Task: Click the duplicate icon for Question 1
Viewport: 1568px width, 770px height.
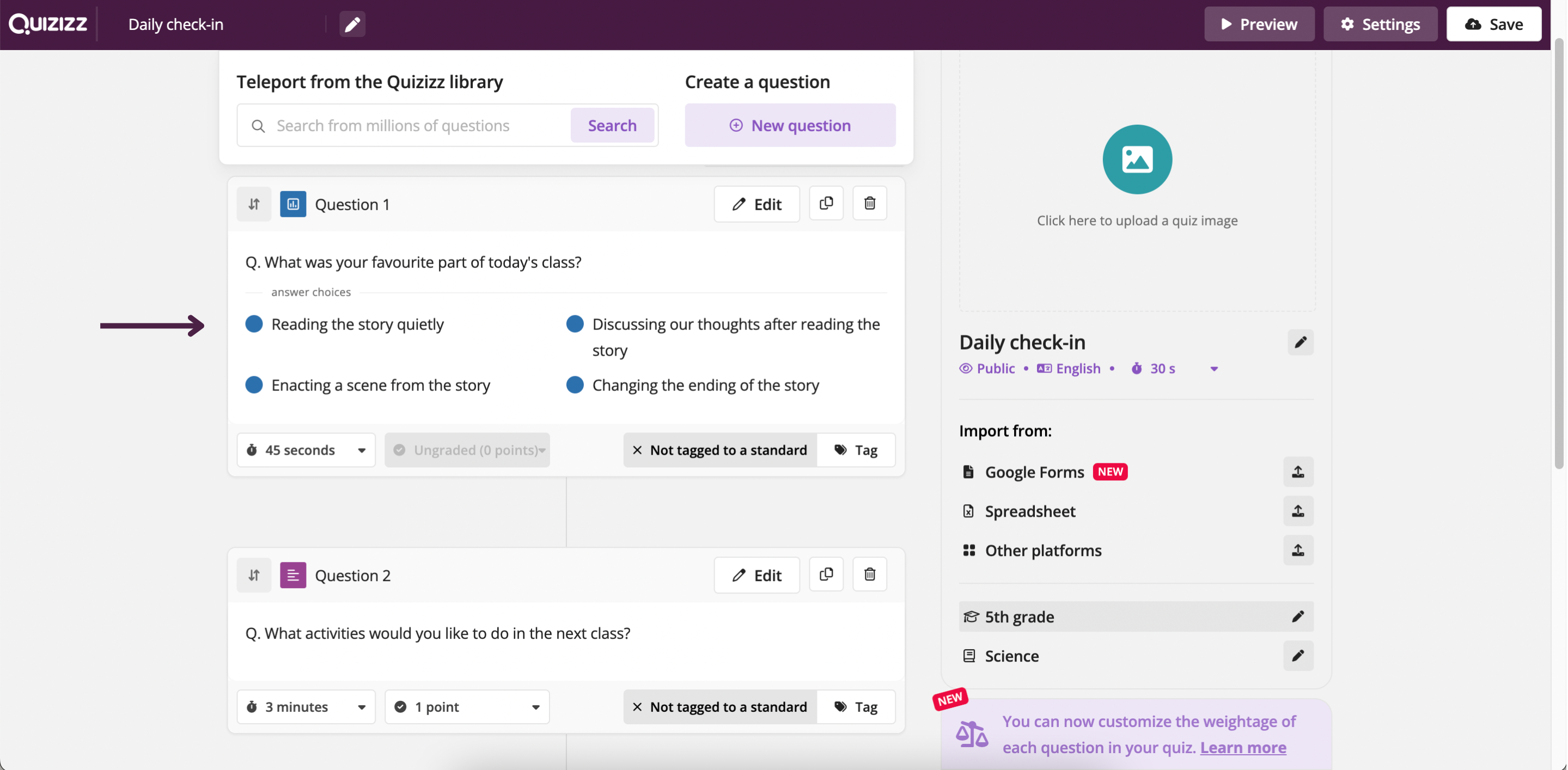Action: [x=826, y=203]
